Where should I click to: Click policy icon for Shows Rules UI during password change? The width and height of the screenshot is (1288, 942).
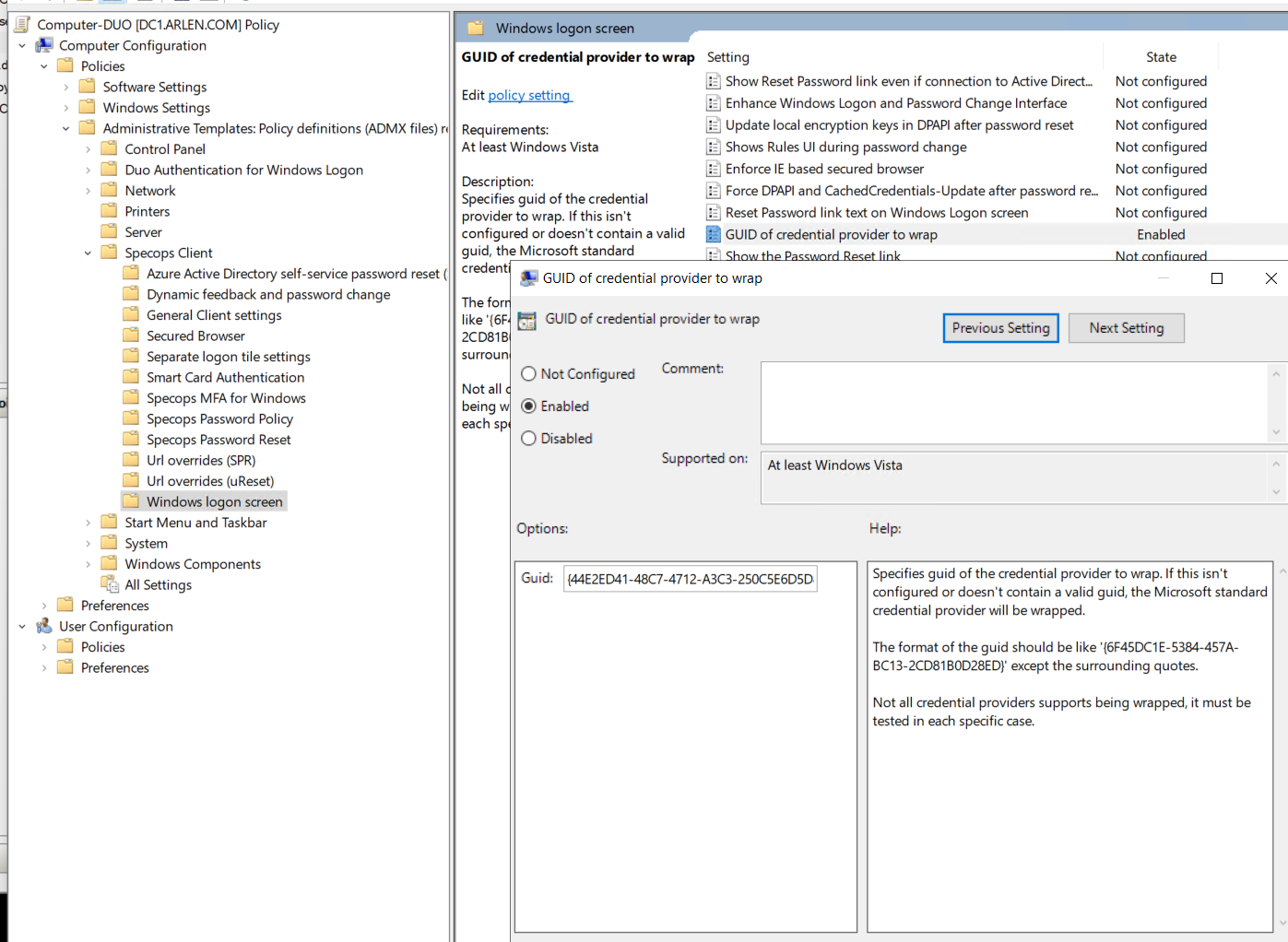pyautogui.click(x=714, y=147)
